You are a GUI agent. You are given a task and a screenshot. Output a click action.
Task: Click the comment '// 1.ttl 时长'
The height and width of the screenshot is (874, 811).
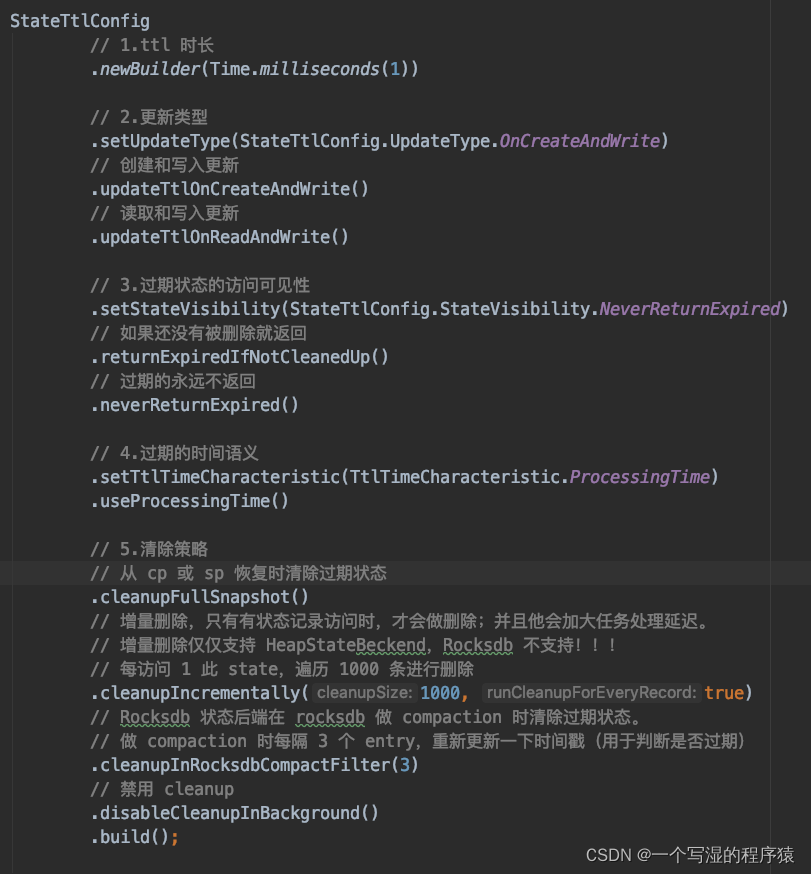[x=152, y=45]
